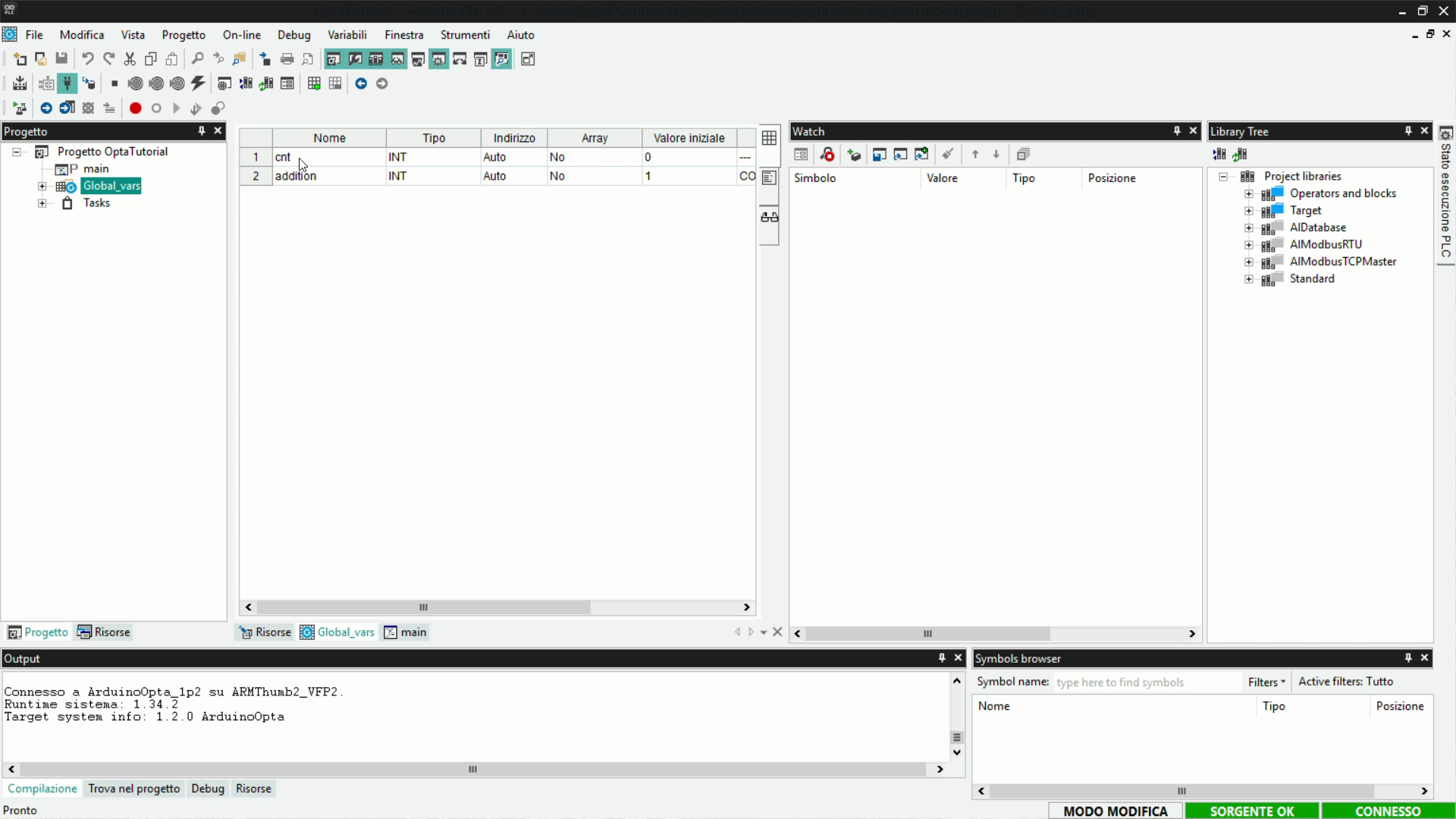Image resolution: width=1456 pixels, height=819 pixels.
Task: Click the lightning bolt toolbar icon
Action: tap(198, 83)
